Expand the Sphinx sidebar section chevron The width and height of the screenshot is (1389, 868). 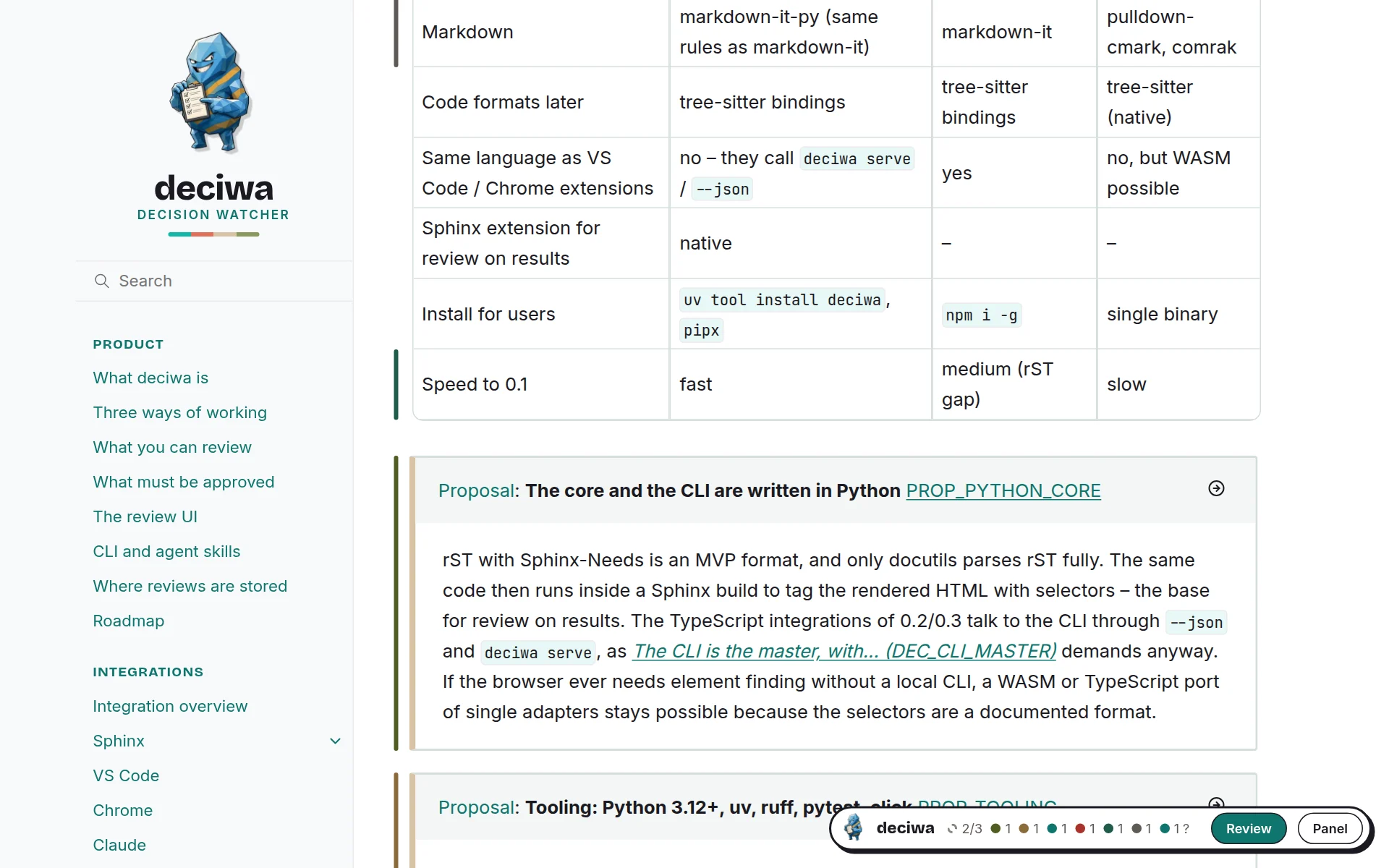335,741
